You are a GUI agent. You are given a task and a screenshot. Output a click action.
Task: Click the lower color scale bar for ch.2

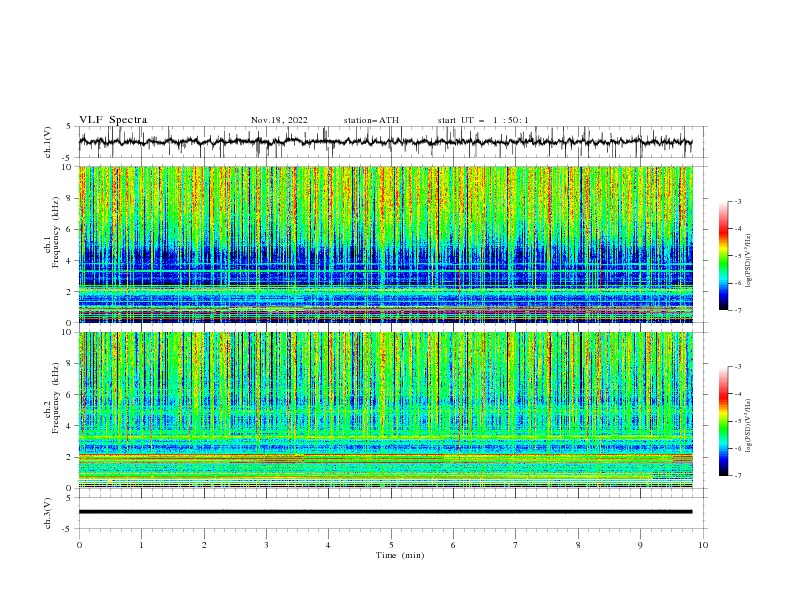coord(724,421)
